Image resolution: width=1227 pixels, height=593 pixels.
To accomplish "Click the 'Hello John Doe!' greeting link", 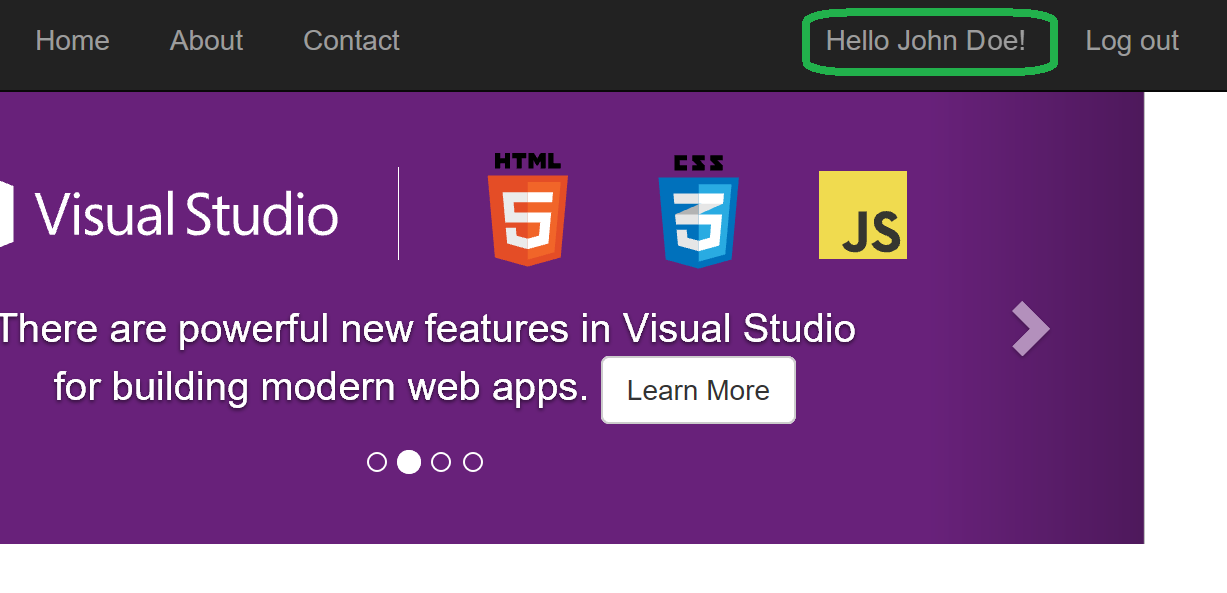I will (x=929, y=41).
